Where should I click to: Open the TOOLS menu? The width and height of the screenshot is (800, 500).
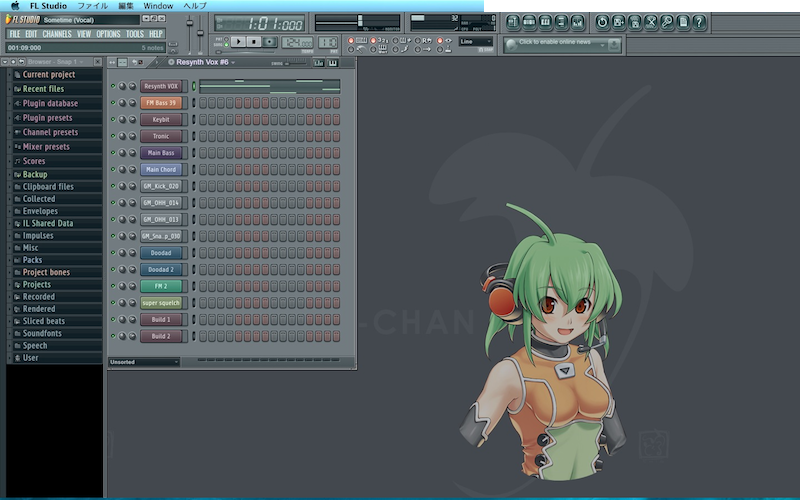[x=135, y=34]
